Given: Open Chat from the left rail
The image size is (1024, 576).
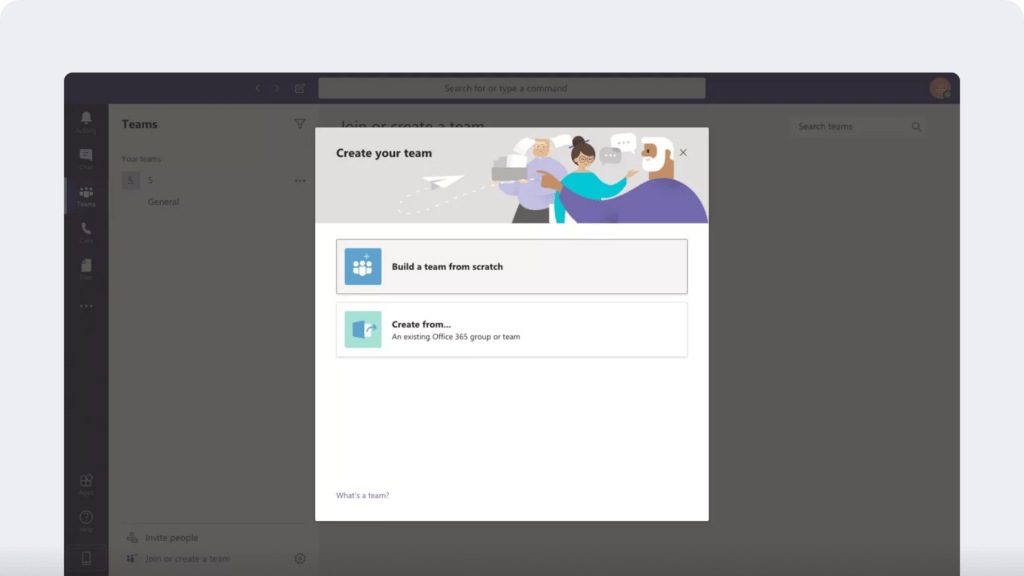Looking at the screenshot, I should point(86,158).
